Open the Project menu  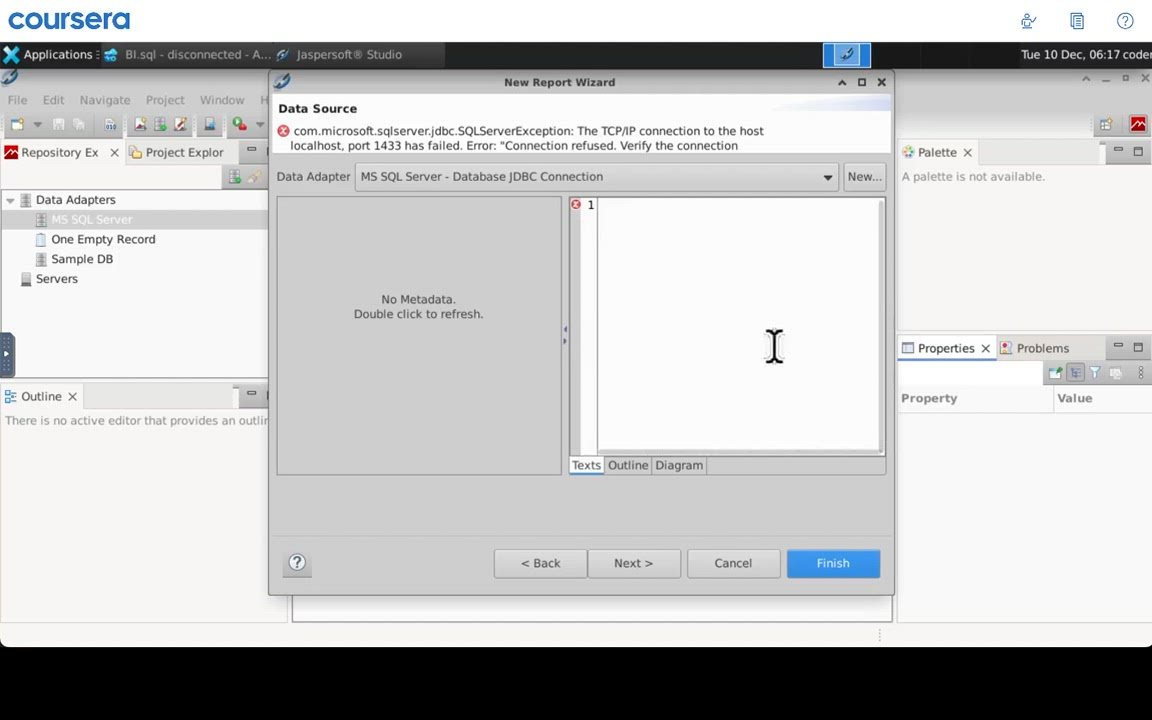pos(165,100)
